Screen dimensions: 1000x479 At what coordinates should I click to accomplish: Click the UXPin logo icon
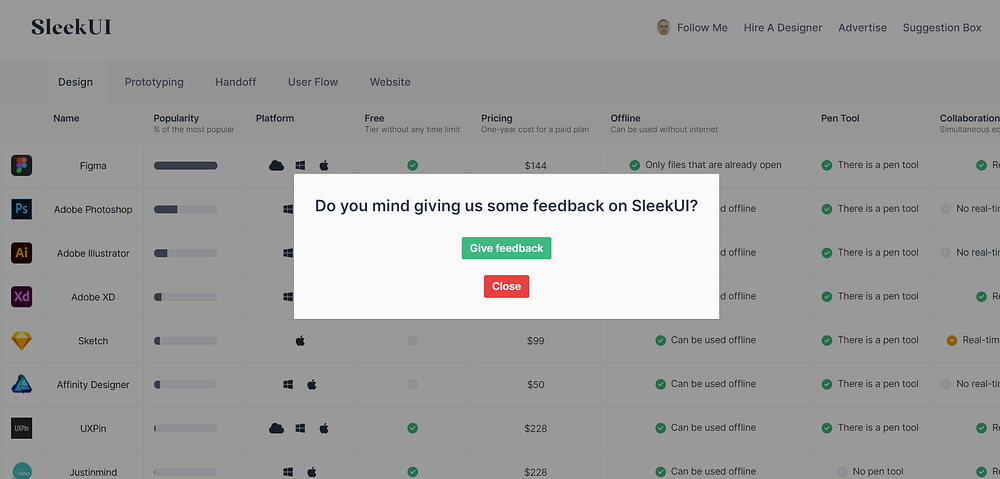click(x=22, y=428)
